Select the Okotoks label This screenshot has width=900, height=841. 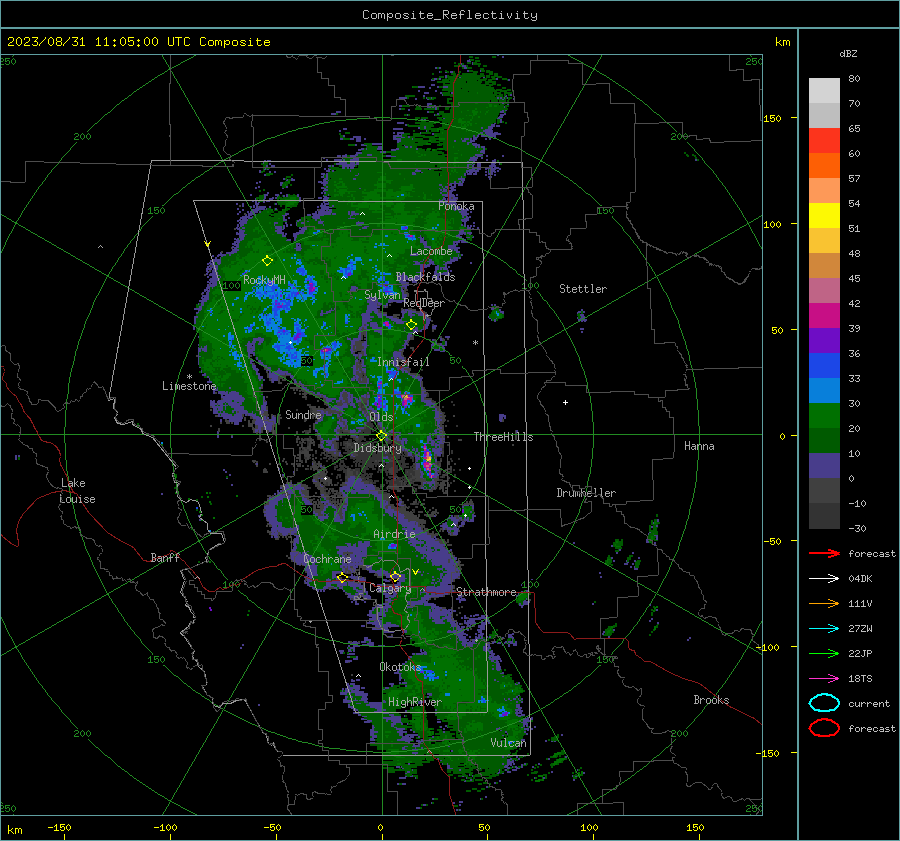pyautogui.click(x=400, y=667)
